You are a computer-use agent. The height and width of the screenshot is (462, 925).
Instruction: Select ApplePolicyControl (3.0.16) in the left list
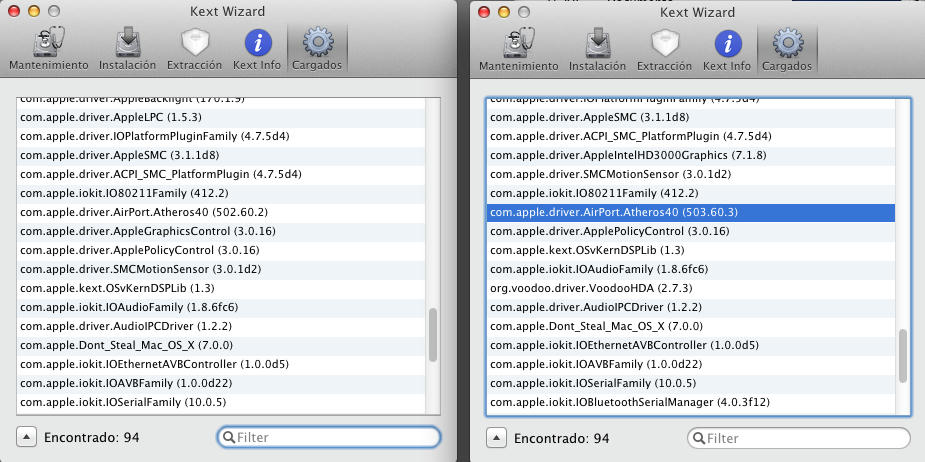click(x=221, y=250)
